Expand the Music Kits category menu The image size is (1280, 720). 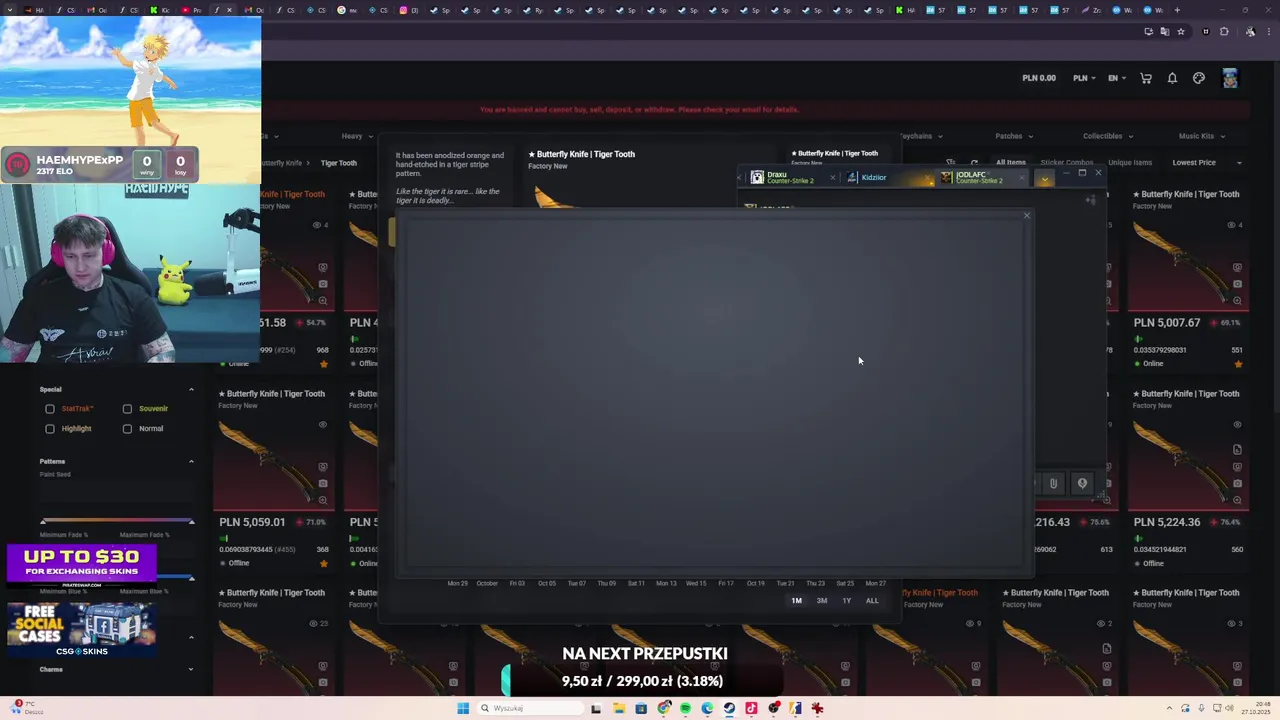coord(1201,136)
